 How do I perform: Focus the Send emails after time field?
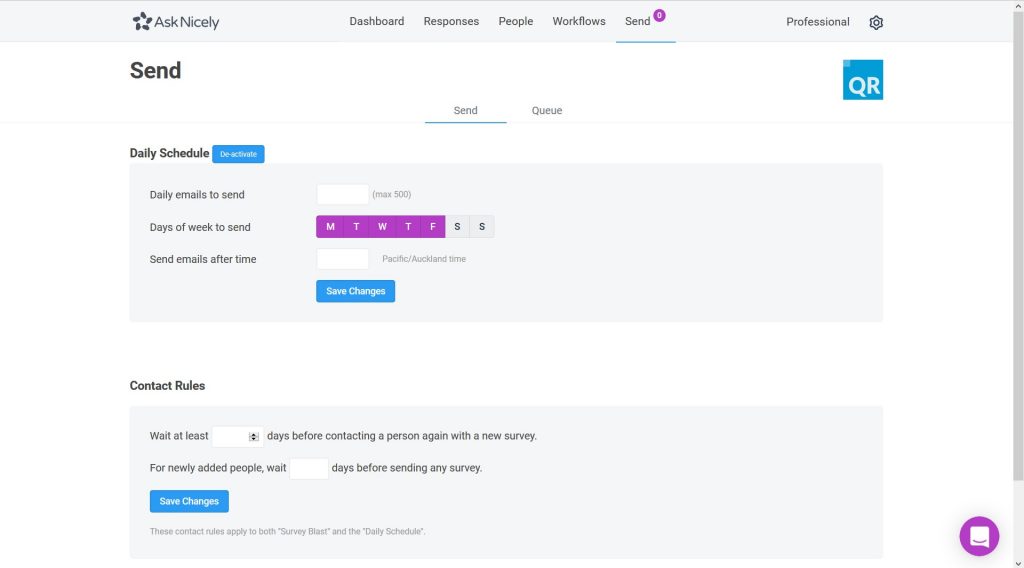[x=342, y=259]
